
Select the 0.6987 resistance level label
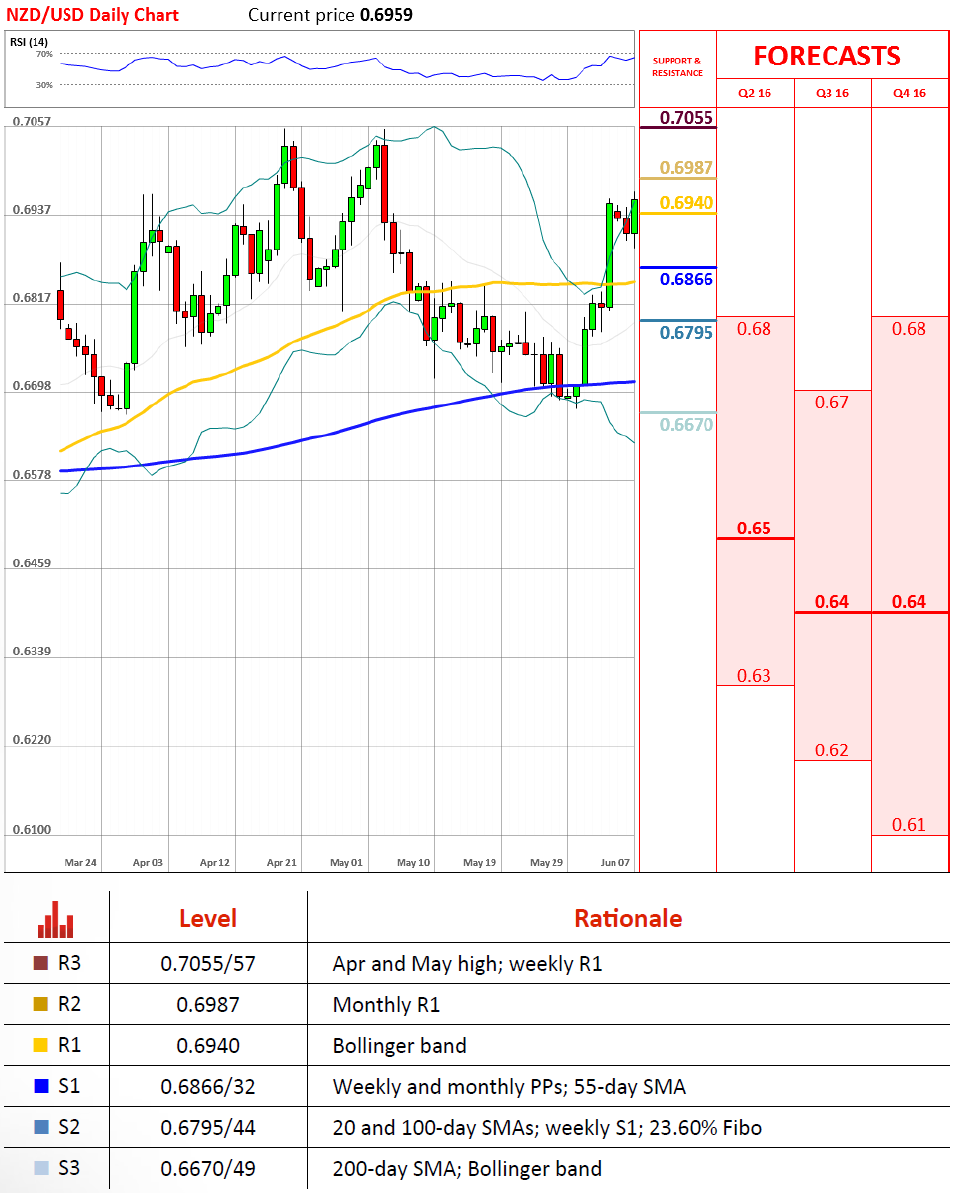(686, 167)
